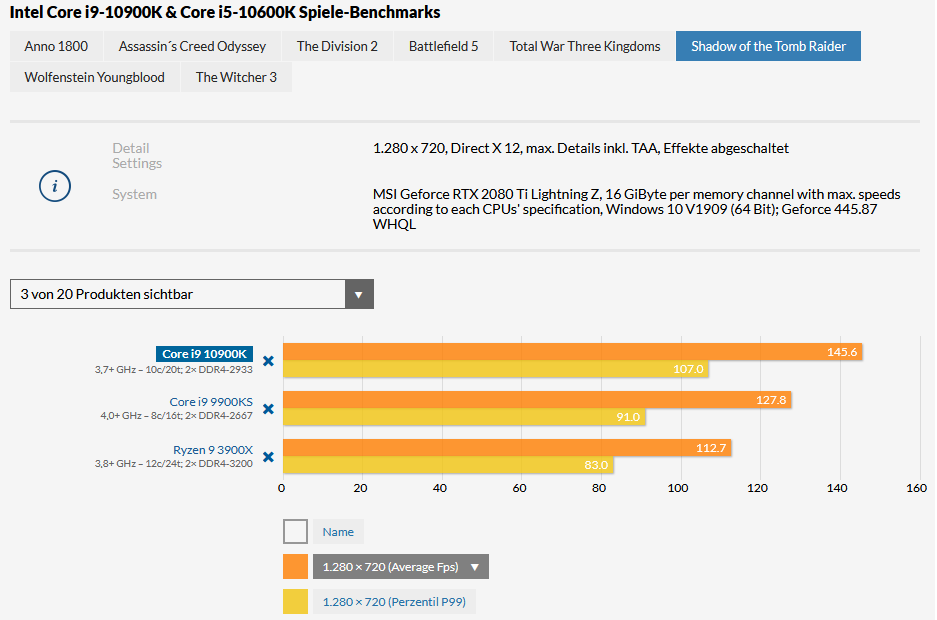Click the 127.8 orange bar for 9900KS
This screenshot has height=620, width=937.
tap(537, 400)
